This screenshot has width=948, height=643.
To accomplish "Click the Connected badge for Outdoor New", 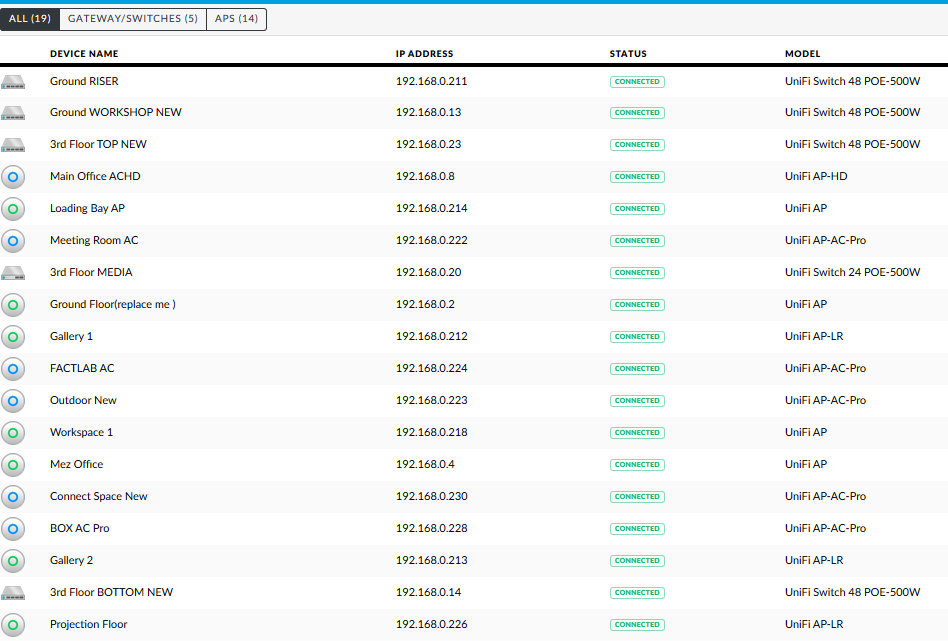I will pyautogui.click(x=637, y=401).
